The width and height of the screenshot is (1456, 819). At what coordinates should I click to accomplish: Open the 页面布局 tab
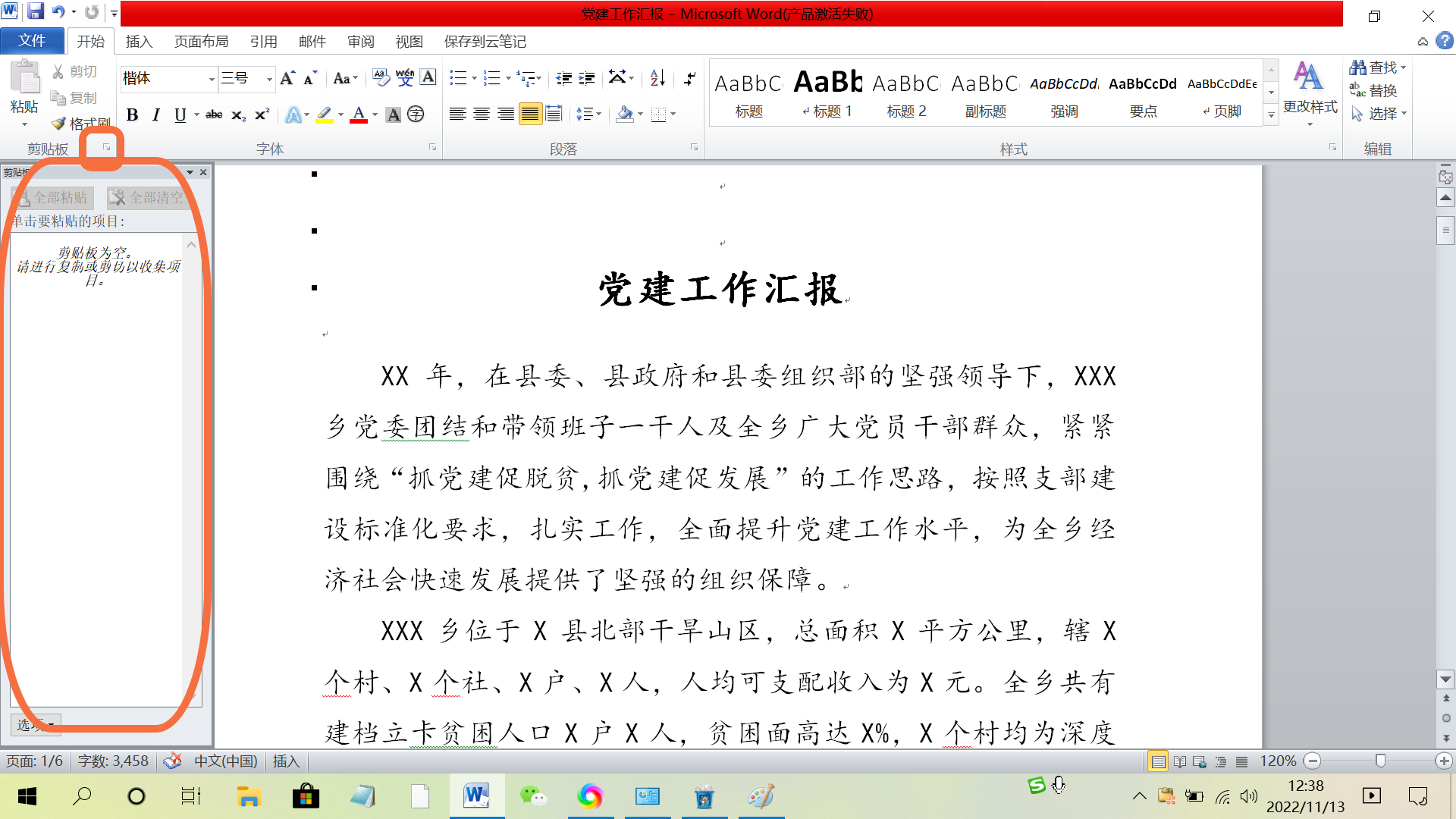click(x=201, y=42)
